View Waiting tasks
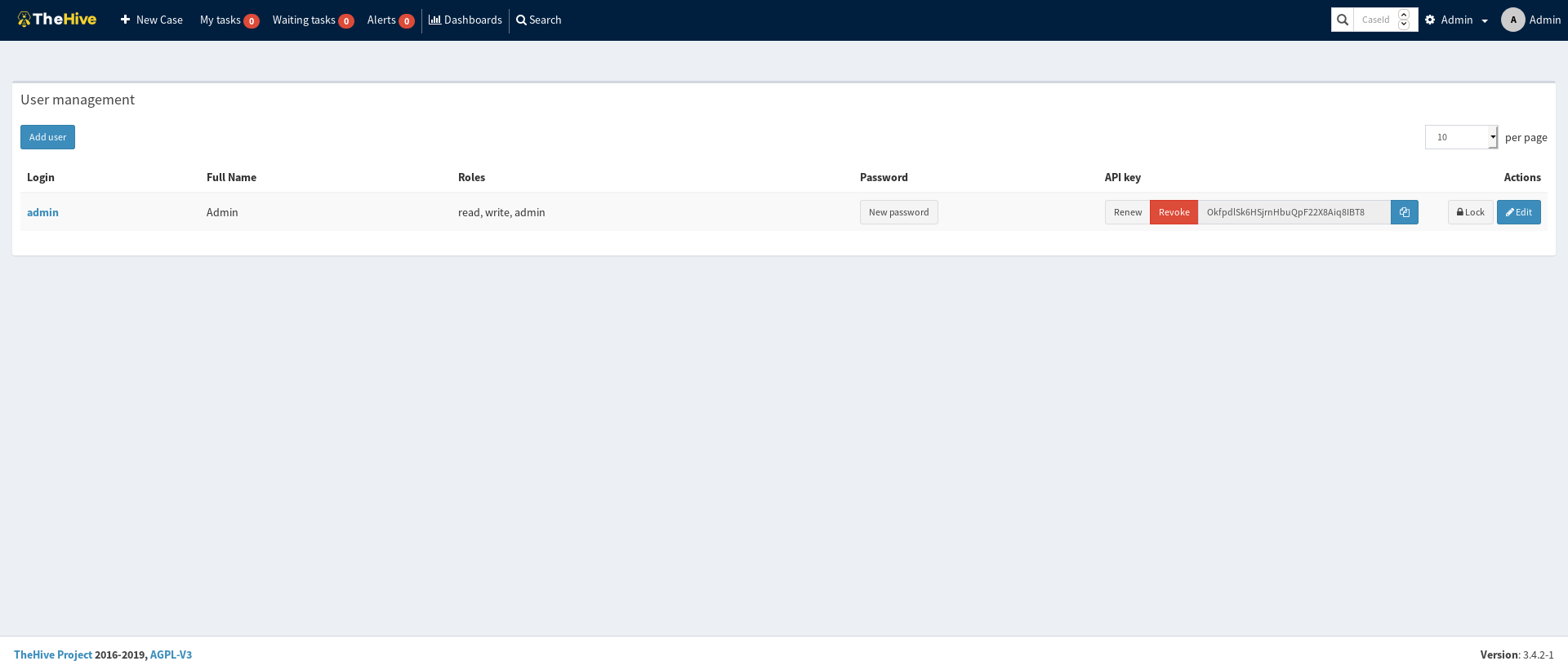Image resolution: width=1568 pixels, height=670 pixels. point(313,20)
